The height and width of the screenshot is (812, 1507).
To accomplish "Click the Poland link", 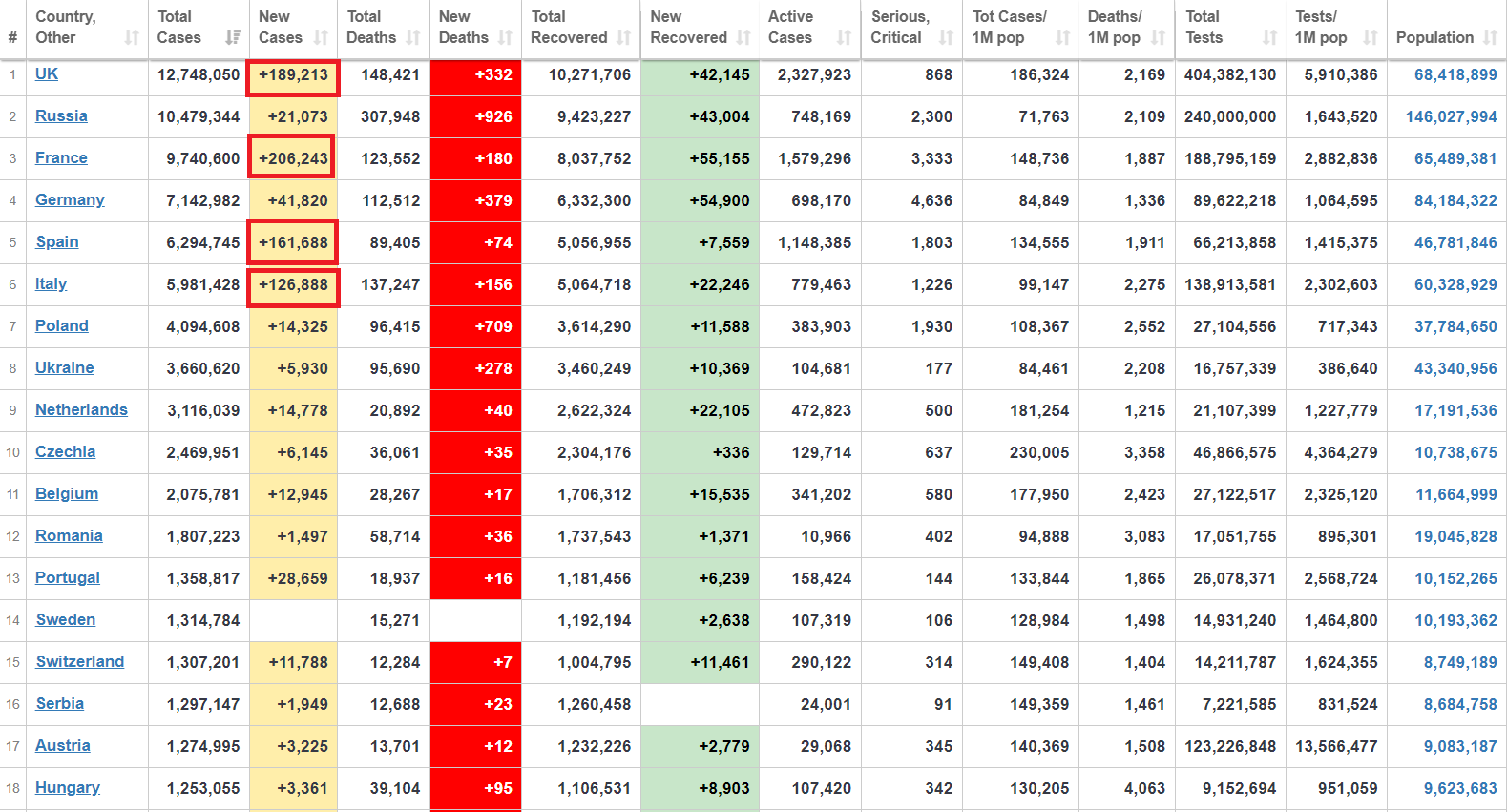I will point(62,325).
